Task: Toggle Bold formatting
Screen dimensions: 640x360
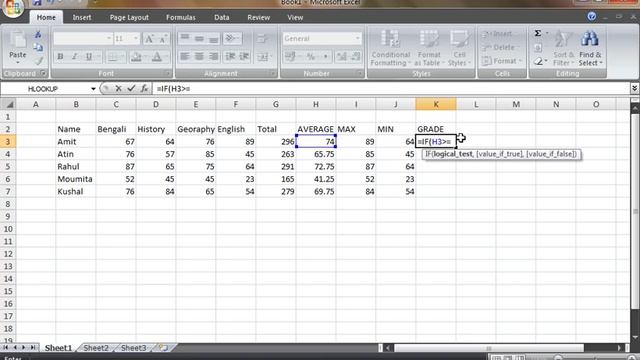Action: (60, 57)
